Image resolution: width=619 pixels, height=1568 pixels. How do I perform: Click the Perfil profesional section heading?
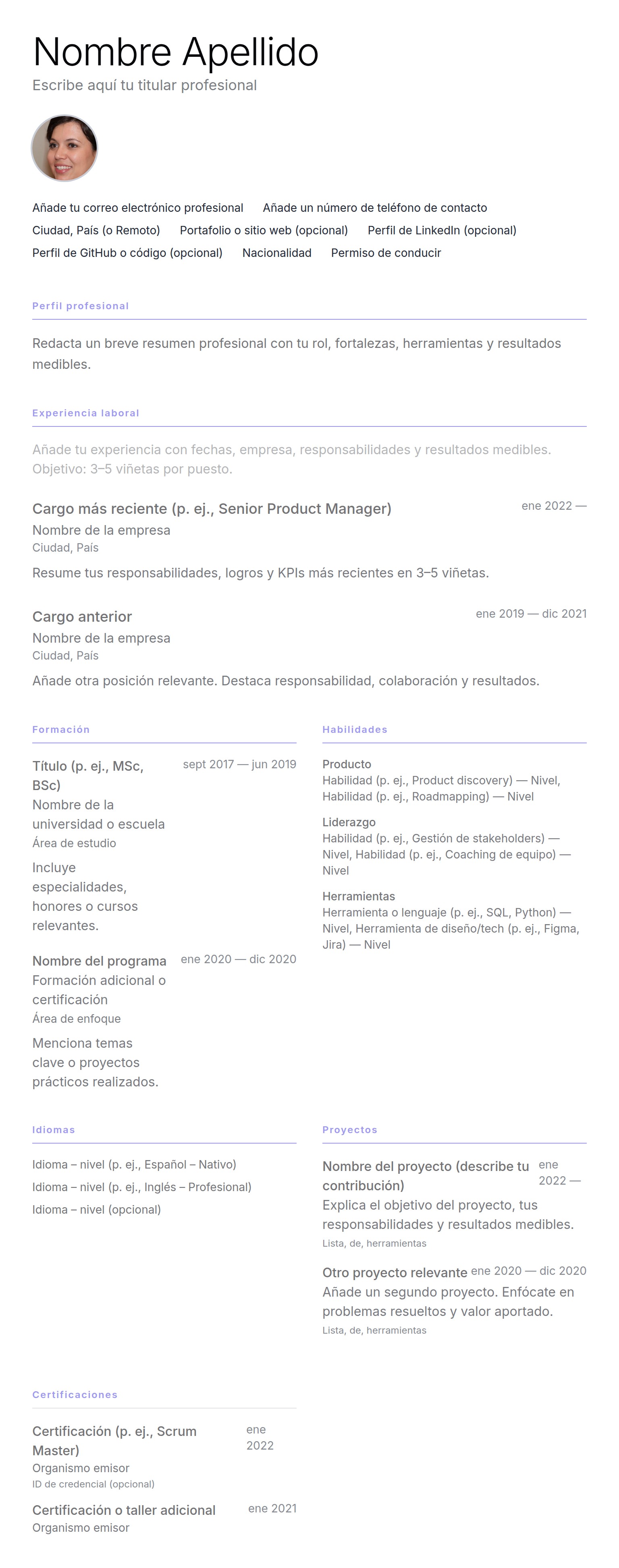(81, 306)
